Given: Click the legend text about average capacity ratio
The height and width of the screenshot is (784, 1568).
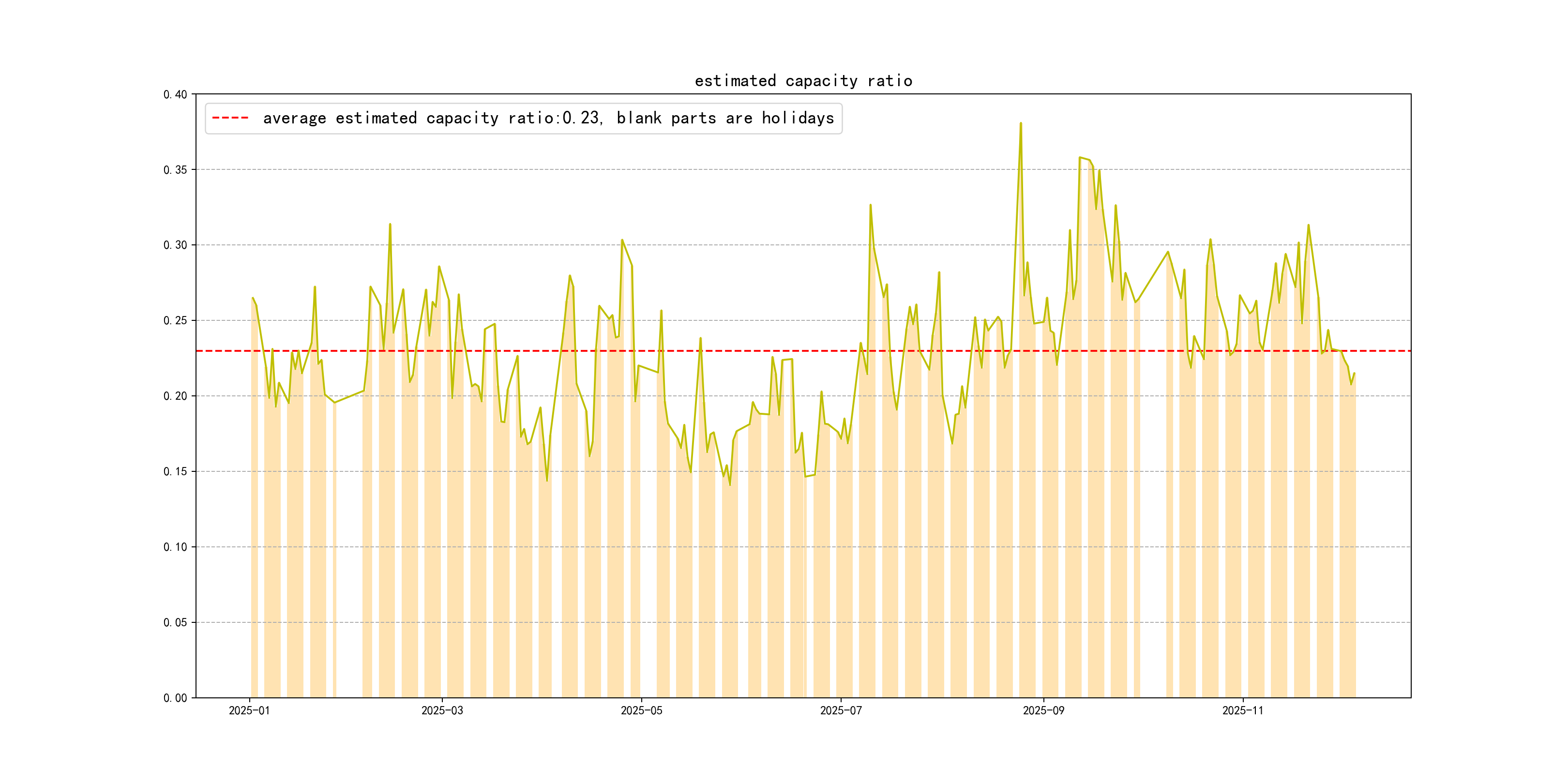Looking at the screenshot, I should (x=548, y=118).
